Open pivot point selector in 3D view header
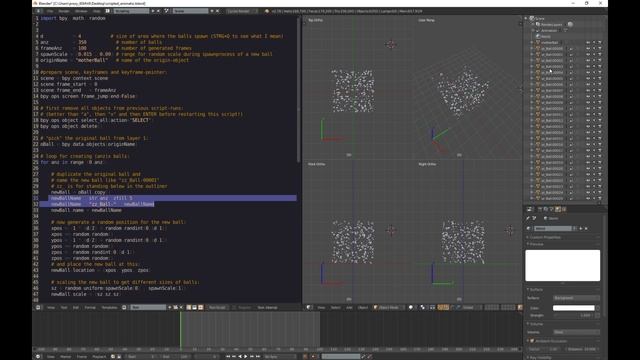Screen dimensions: 640x360 coord(423,307)
